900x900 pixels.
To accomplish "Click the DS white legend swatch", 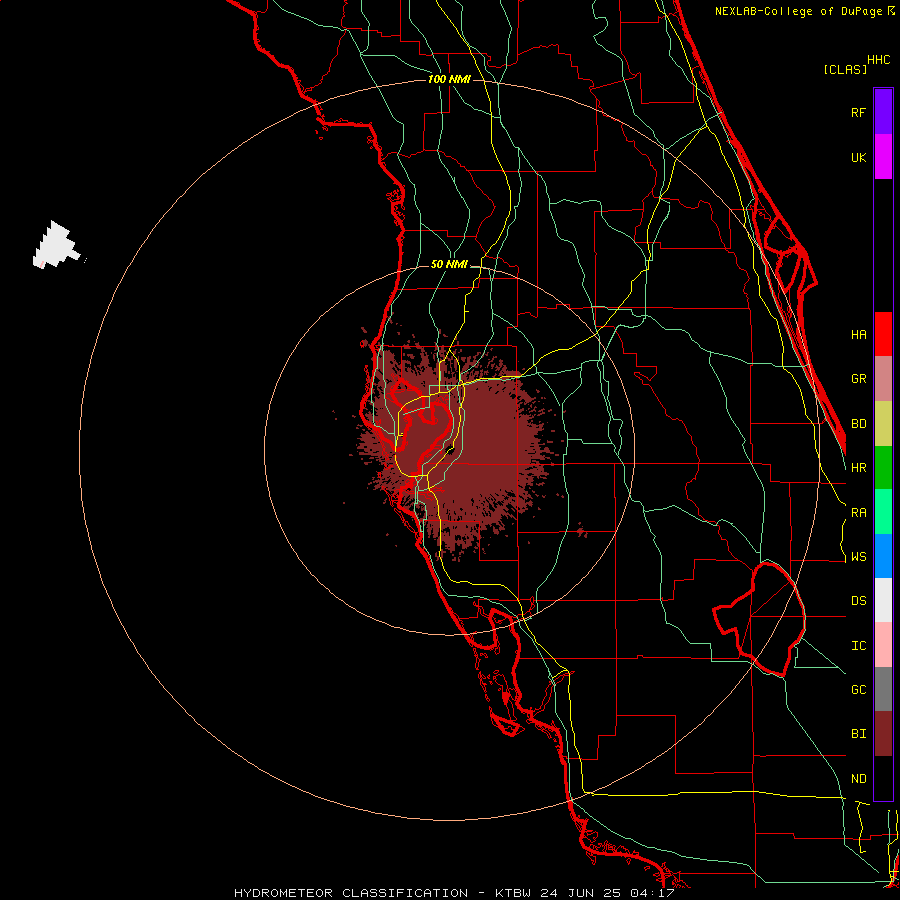I will click(883, 600).
